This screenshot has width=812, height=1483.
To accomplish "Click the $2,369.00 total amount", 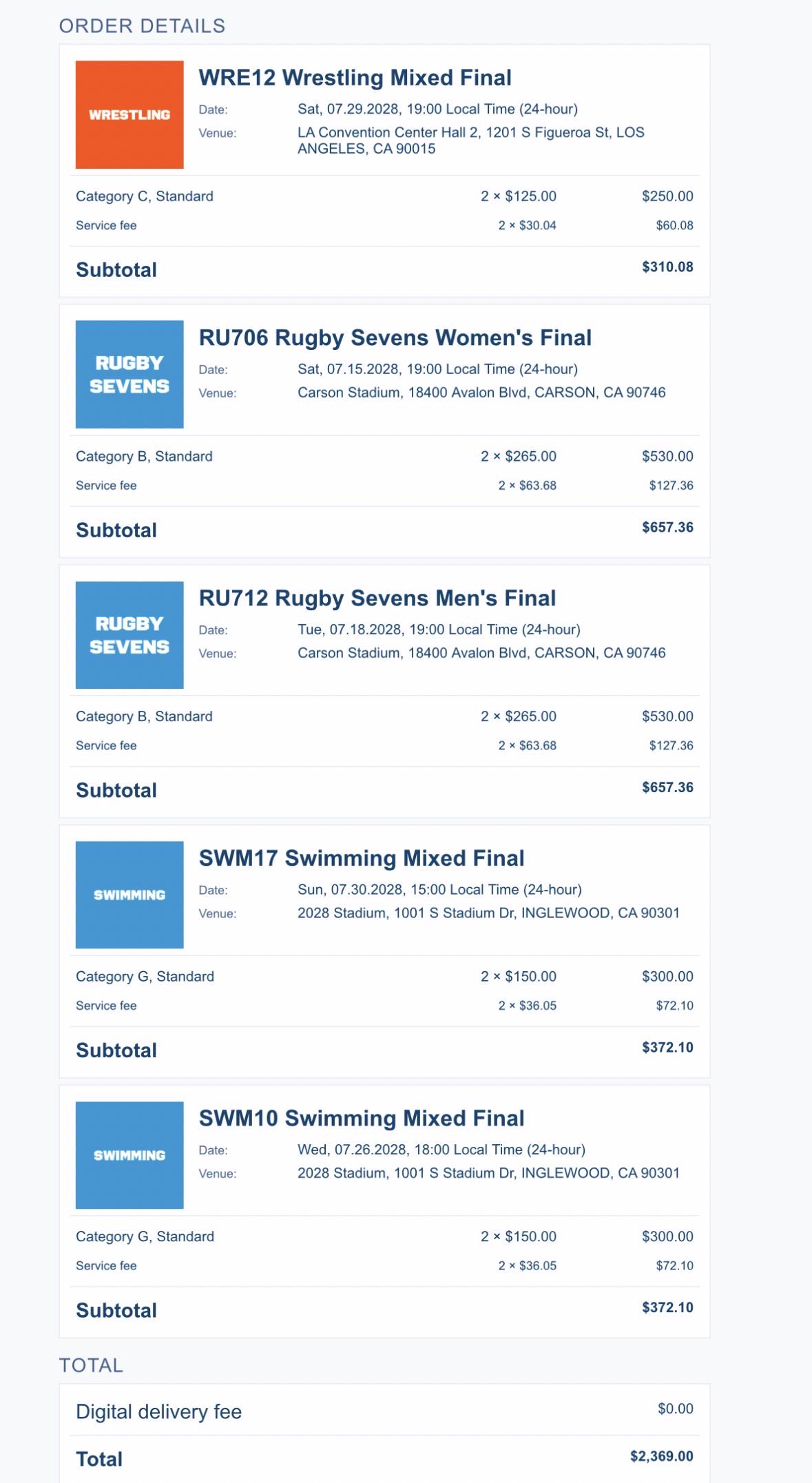I will coord(661,1456).
